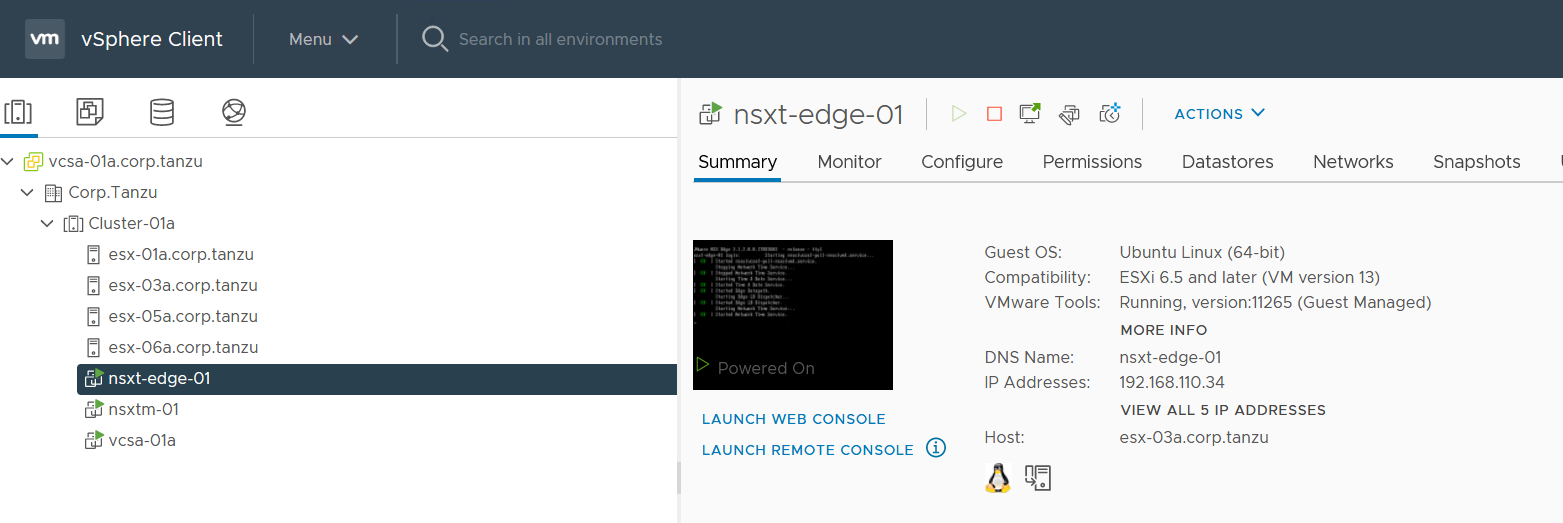
Task: Click the Shut Down guest OS red icon
Action: (x=994, y=113)
